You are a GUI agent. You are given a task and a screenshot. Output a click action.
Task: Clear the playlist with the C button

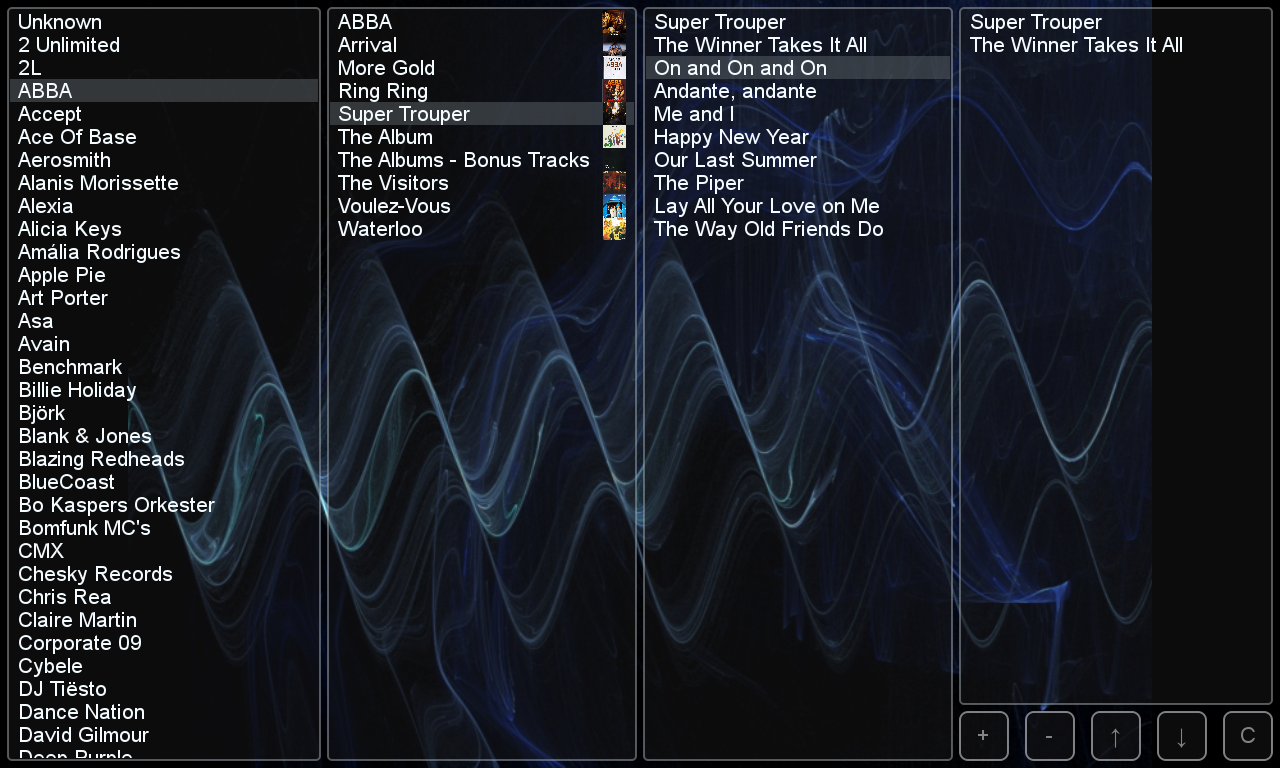click(x=1248, y=736)
